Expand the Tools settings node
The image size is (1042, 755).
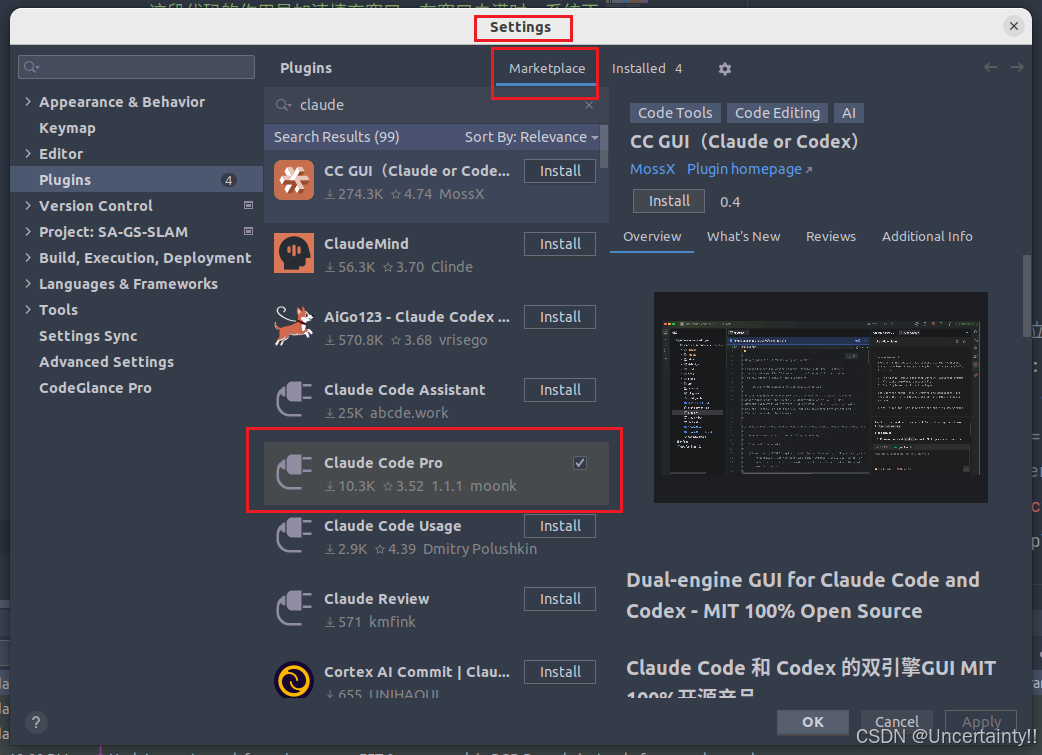point(28,309)
